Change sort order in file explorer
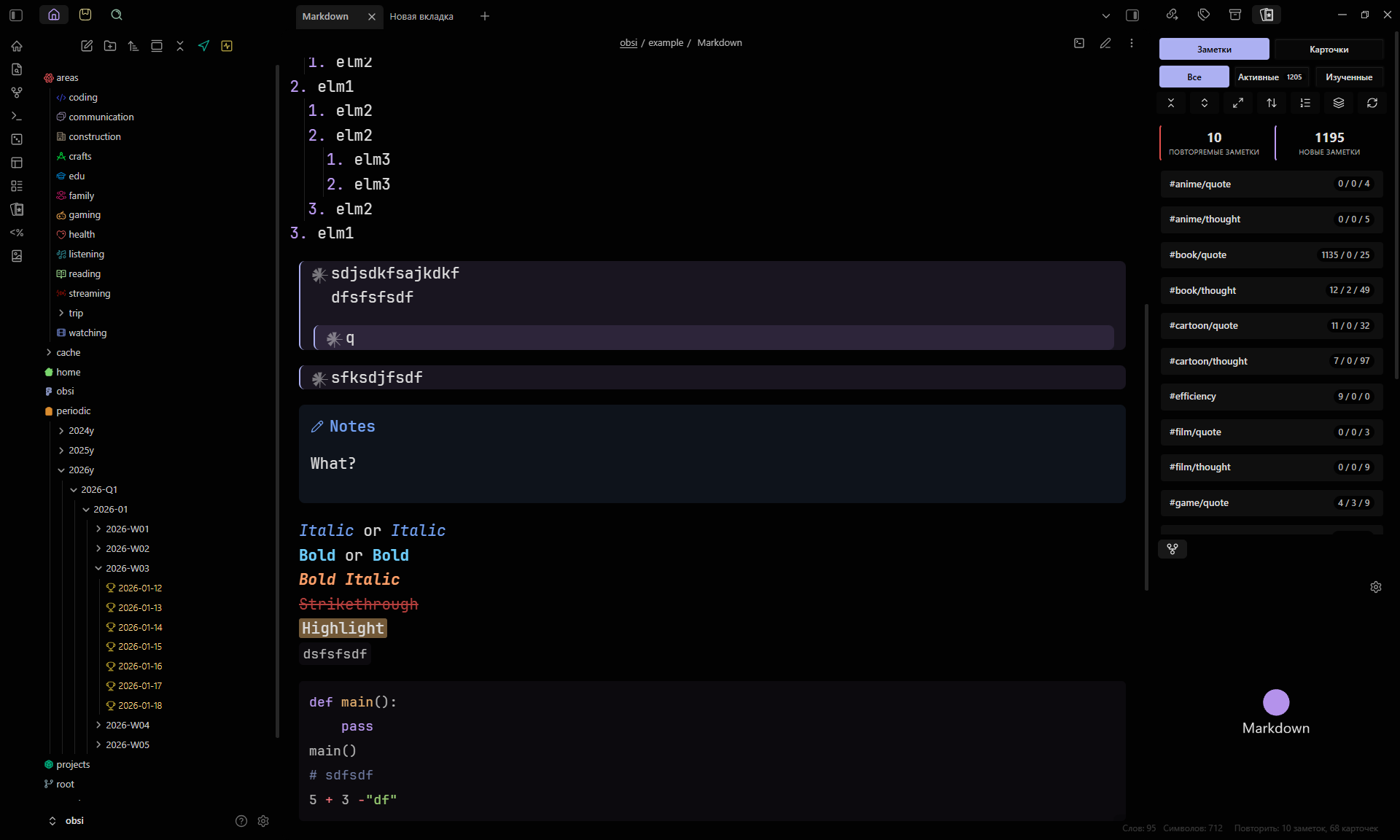This screenshot has width=1400, height=840. point(133,46)
